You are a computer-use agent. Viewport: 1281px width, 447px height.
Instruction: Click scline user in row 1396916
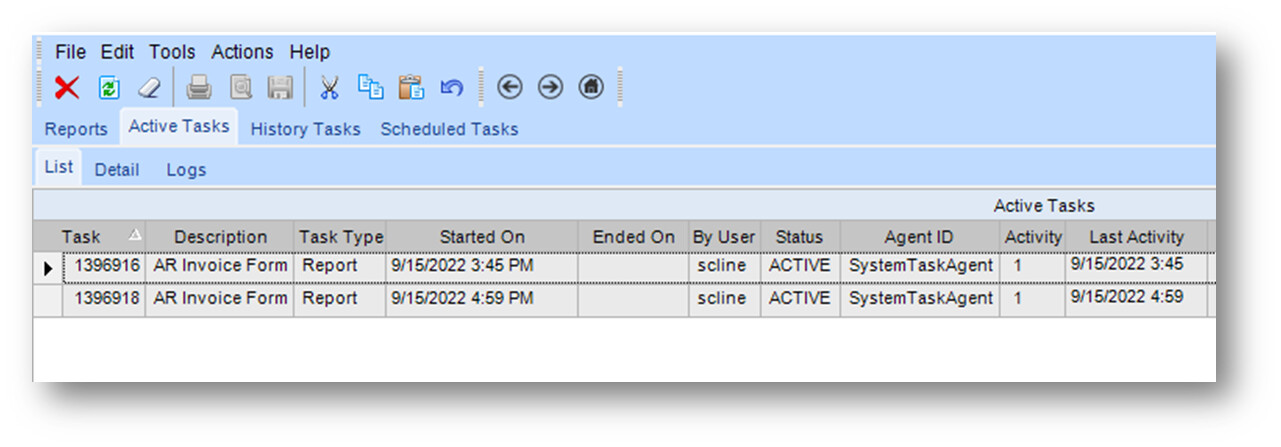tap(724, 267)
